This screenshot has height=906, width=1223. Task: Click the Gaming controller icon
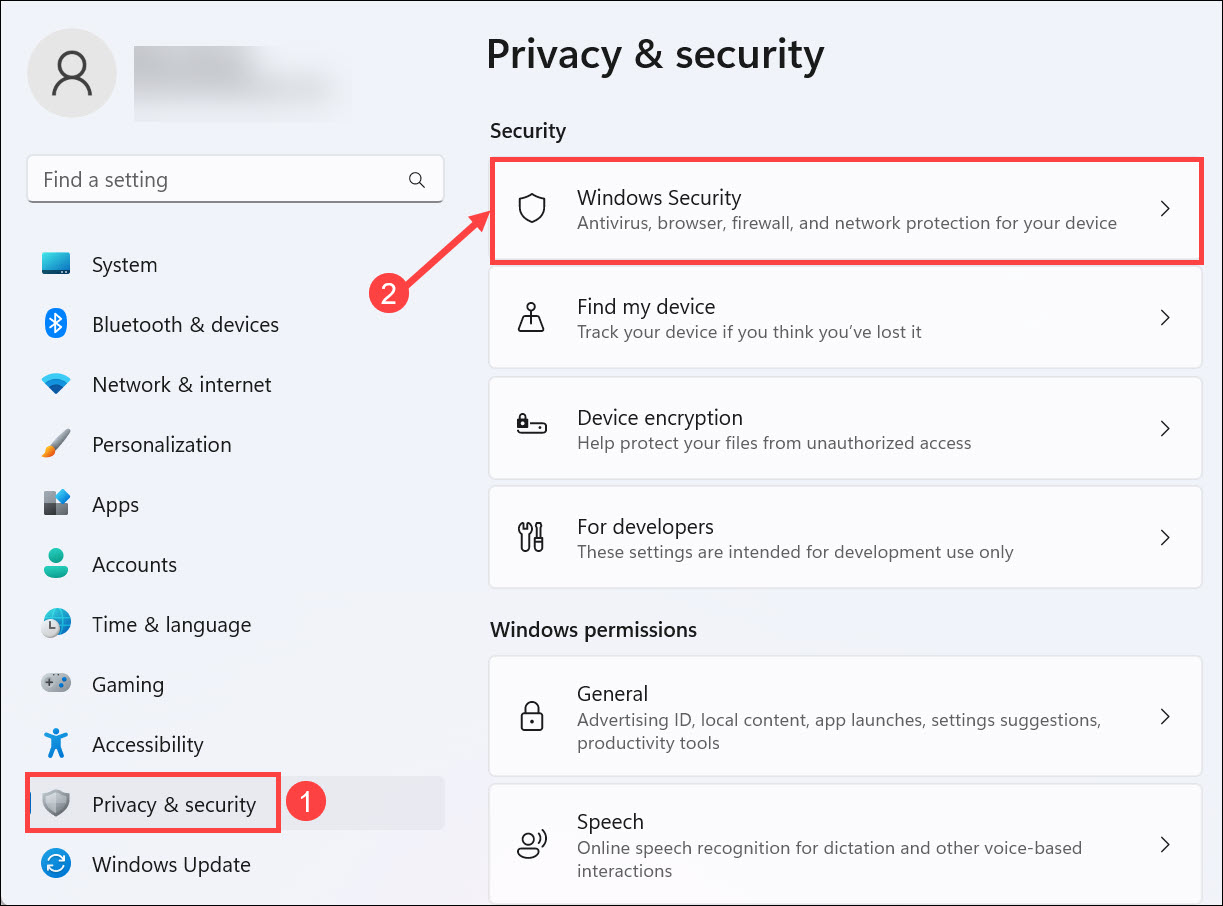pyautogui.click(x=56, y=684)
